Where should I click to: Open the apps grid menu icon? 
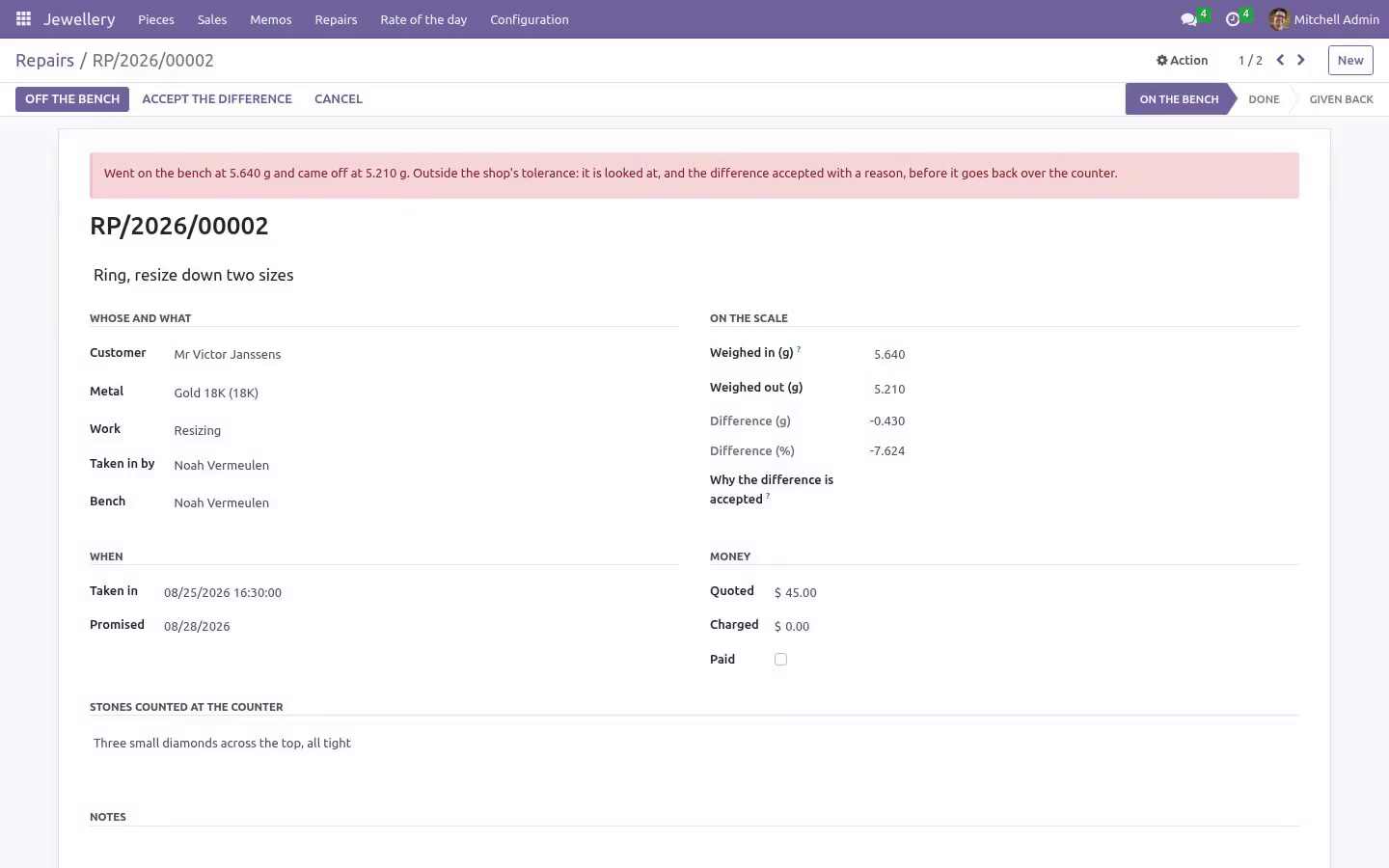point(23,19)
